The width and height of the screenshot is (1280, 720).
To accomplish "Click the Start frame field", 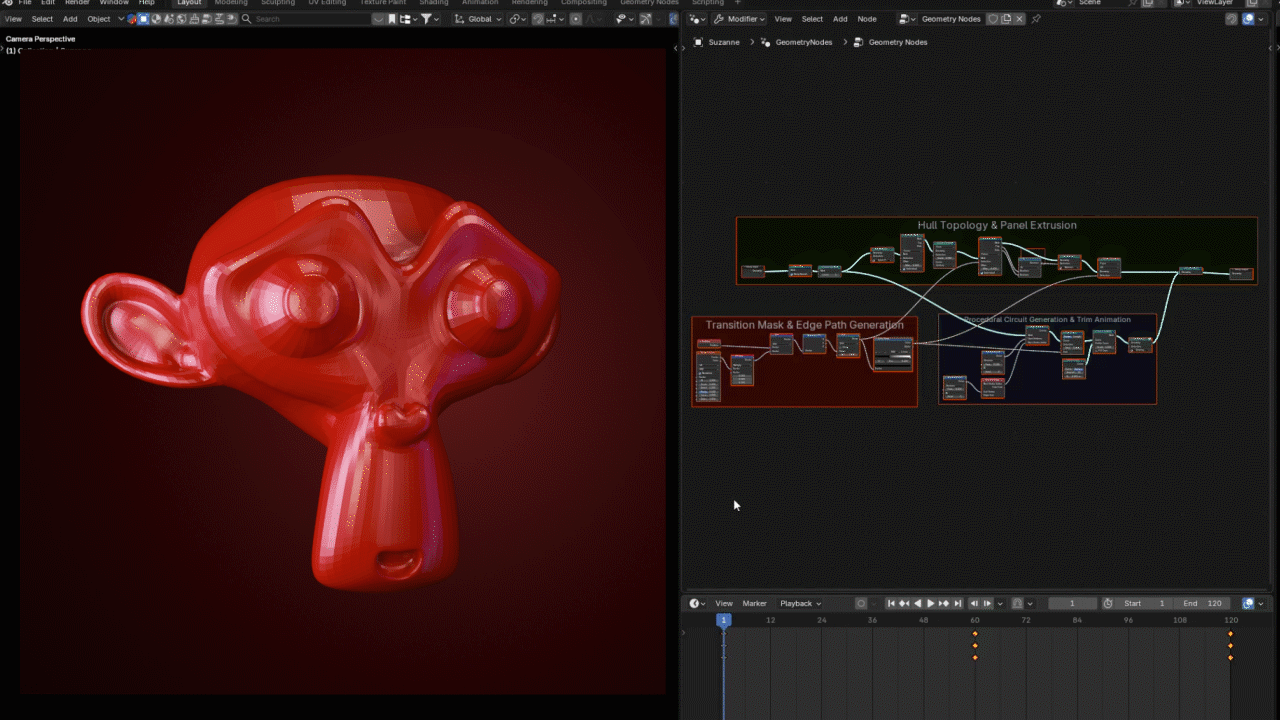I will [1145, 604].
